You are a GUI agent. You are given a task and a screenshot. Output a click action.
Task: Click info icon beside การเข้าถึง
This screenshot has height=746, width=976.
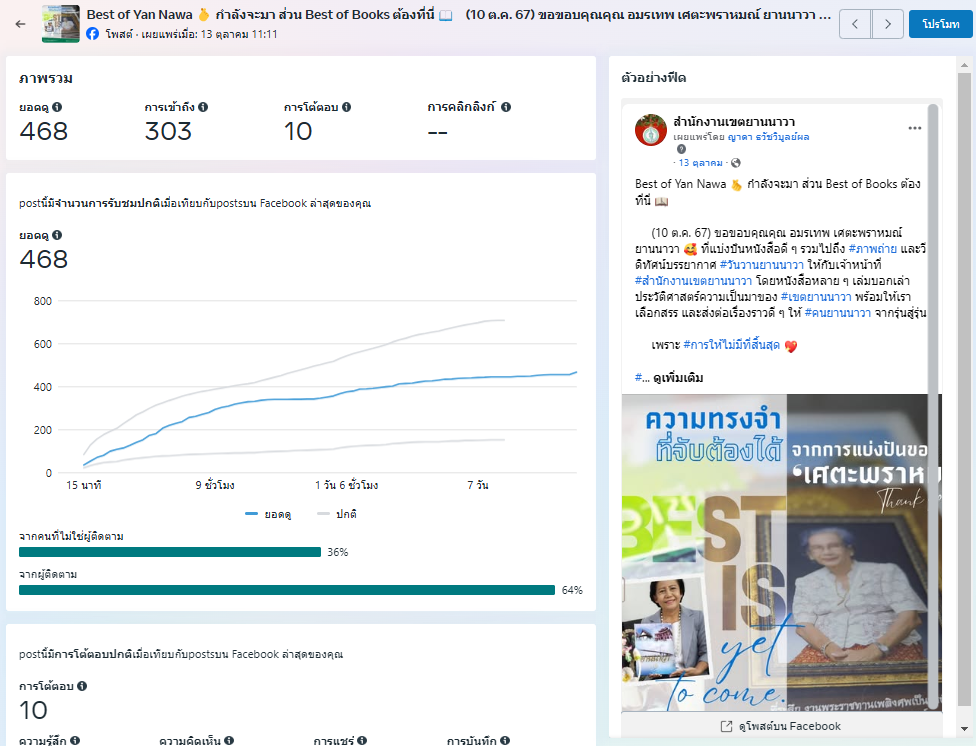(x=203, y=107)
